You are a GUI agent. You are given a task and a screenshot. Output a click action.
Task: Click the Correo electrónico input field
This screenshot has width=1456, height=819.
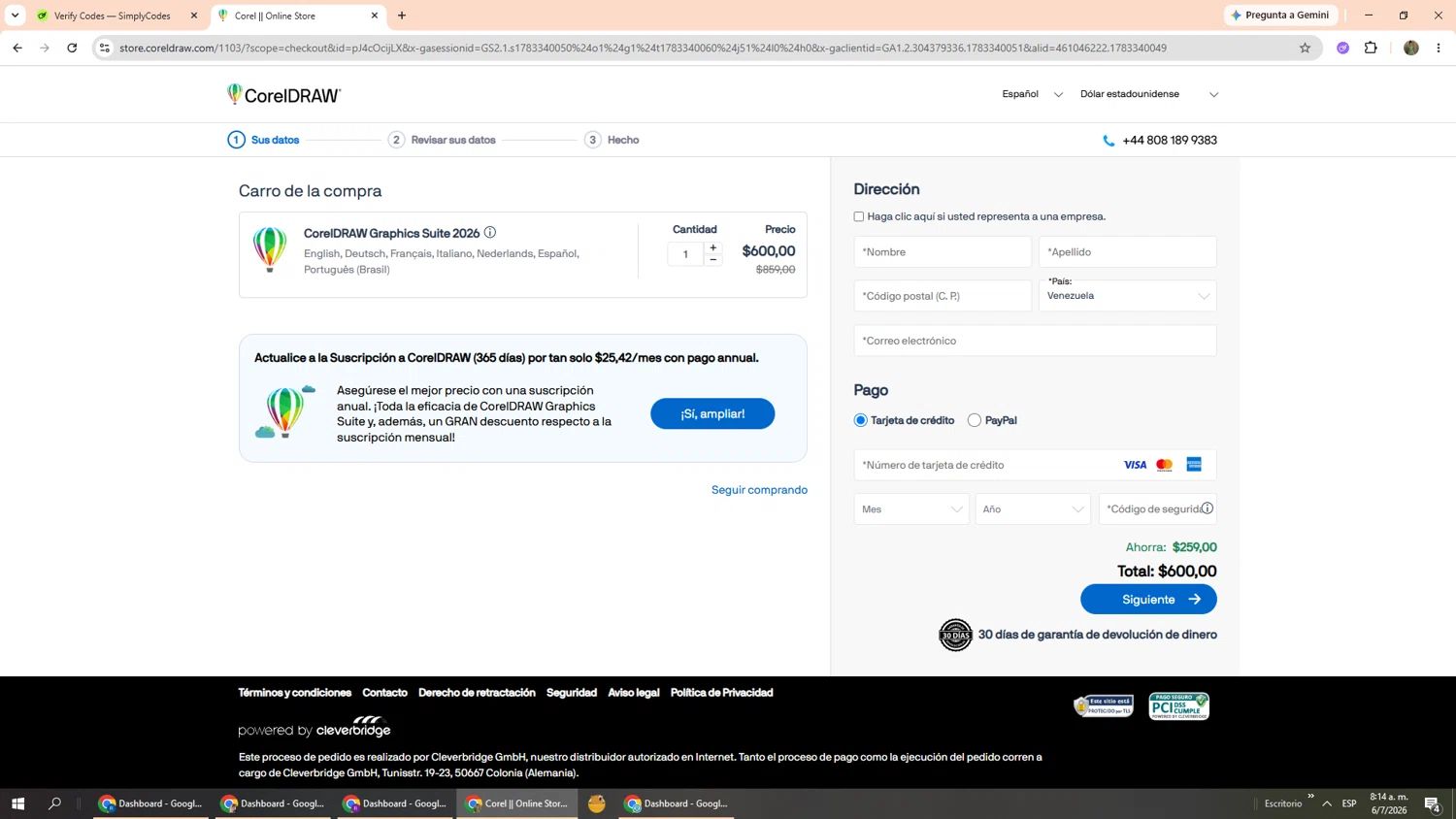(x=1035, y=341)
